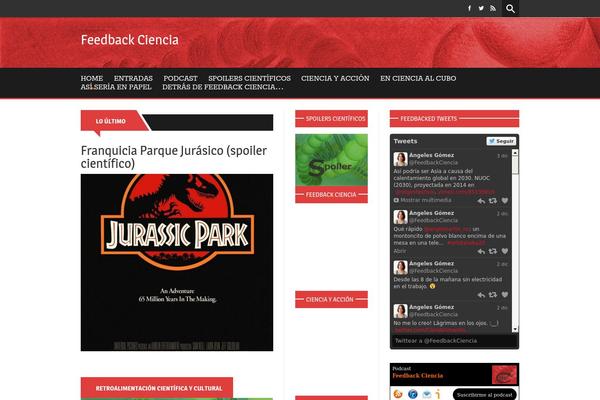Open the green Spoiler thumbnail image
Viewport: 600px width, 400px height.
[331, 160]
